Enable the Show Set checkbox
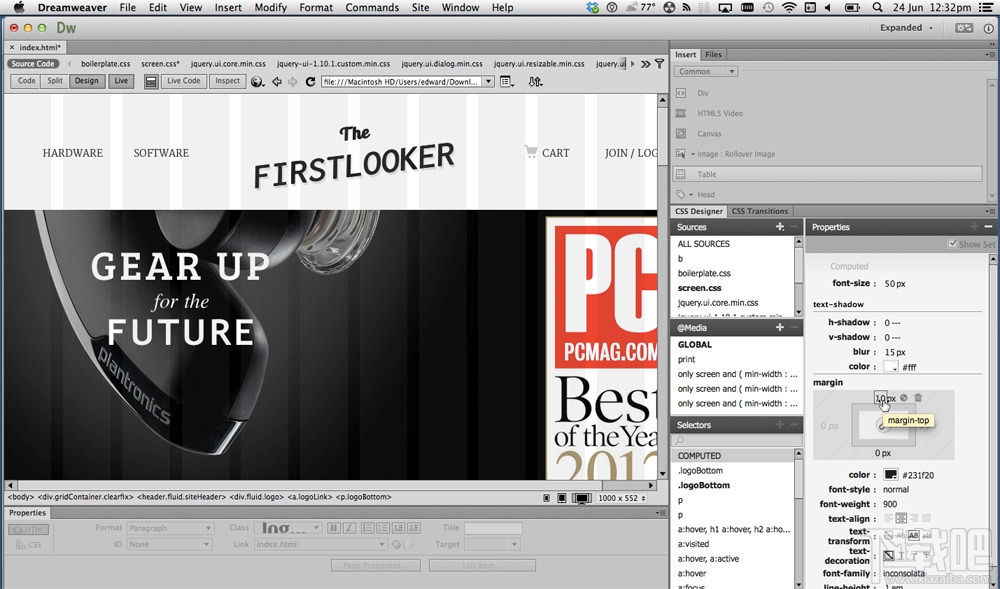This screenshot has width=1000, height=589. pyautogui.click(x=950, y=244)
